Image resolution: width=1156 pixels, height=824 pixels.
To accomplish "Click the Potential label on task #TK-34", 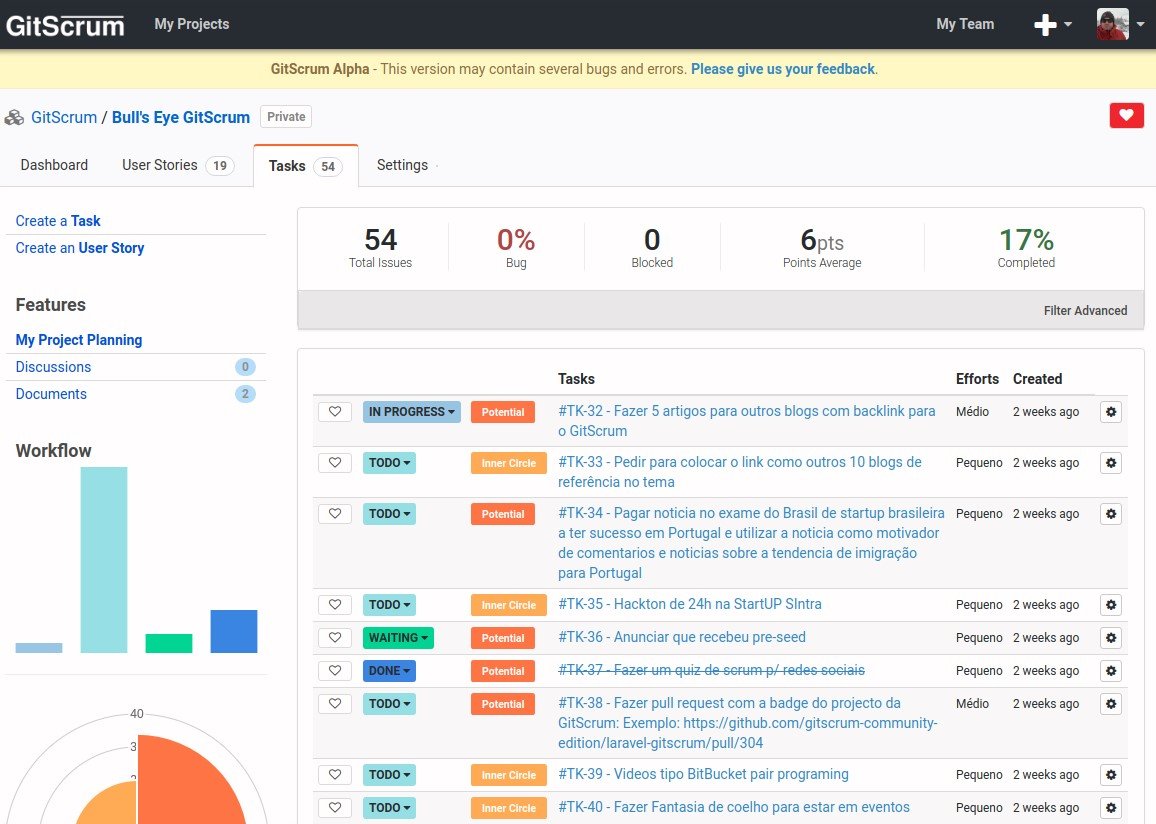I will 503,514.
